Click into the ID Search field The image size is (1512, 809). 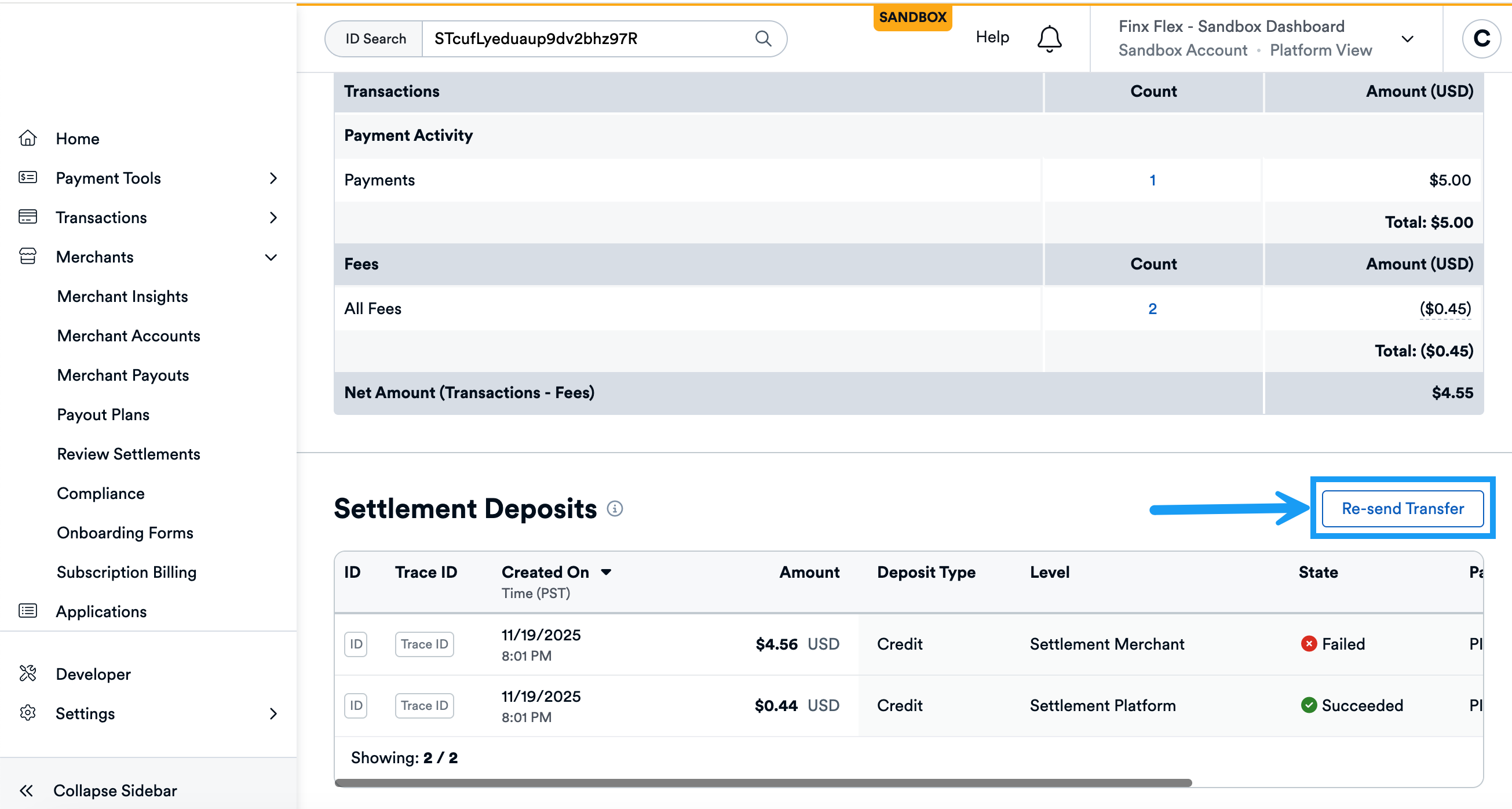tap(587, 39)
